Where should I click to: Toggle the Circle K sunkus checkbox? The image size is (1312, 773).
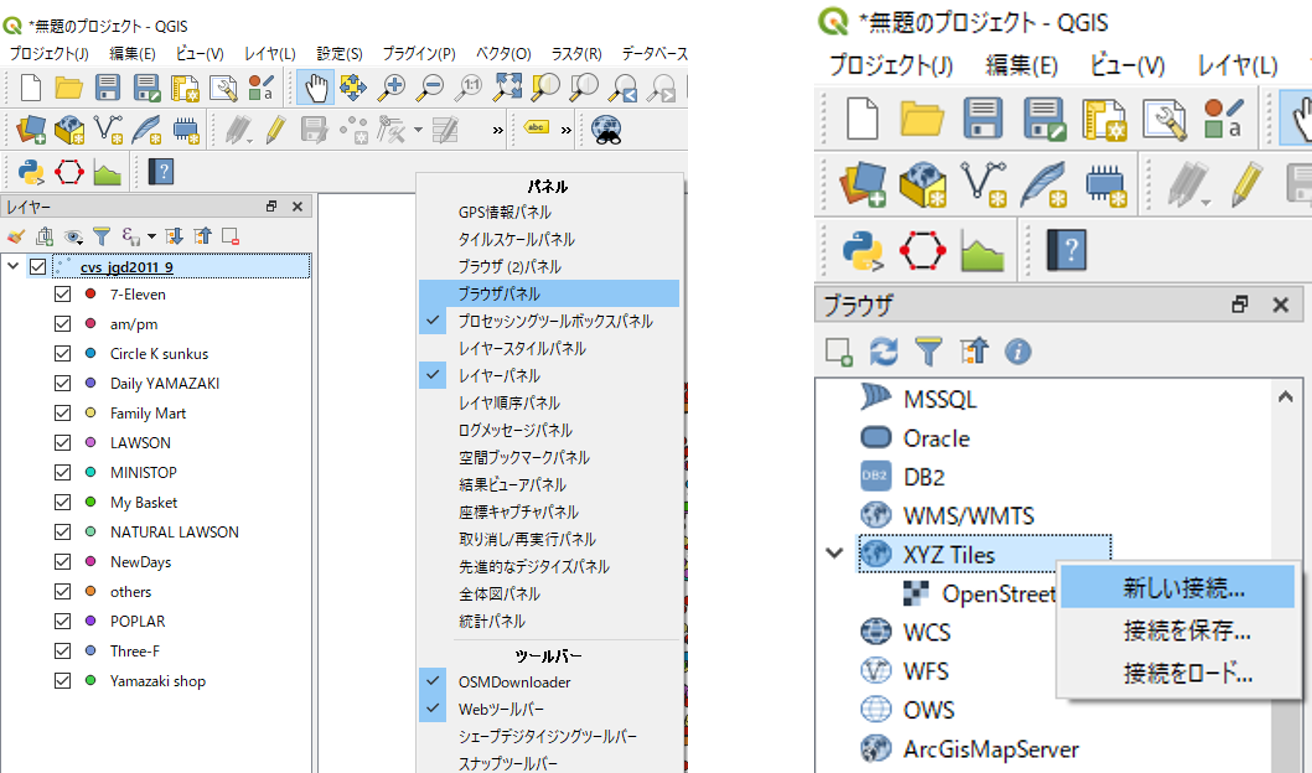63,353
